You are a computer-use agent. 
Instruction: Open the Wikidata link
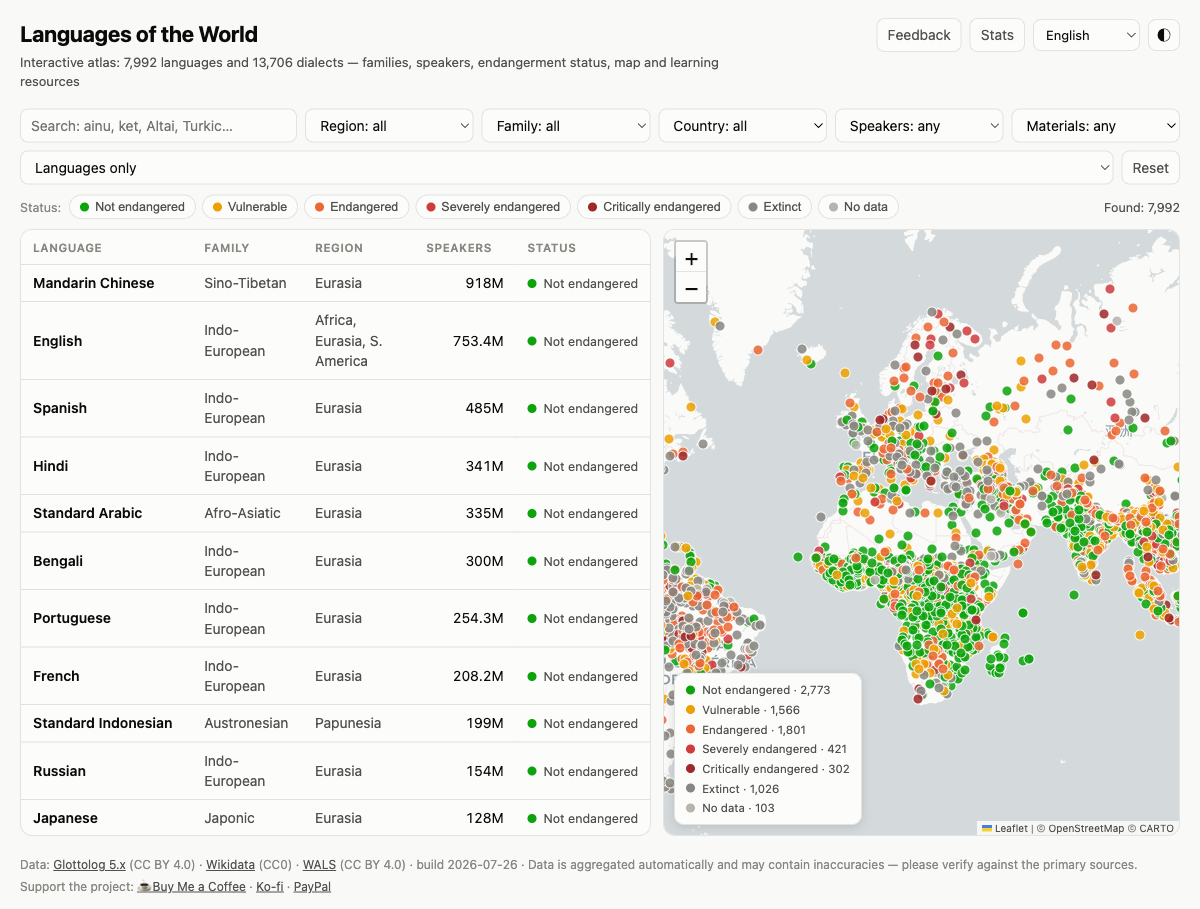230,865
